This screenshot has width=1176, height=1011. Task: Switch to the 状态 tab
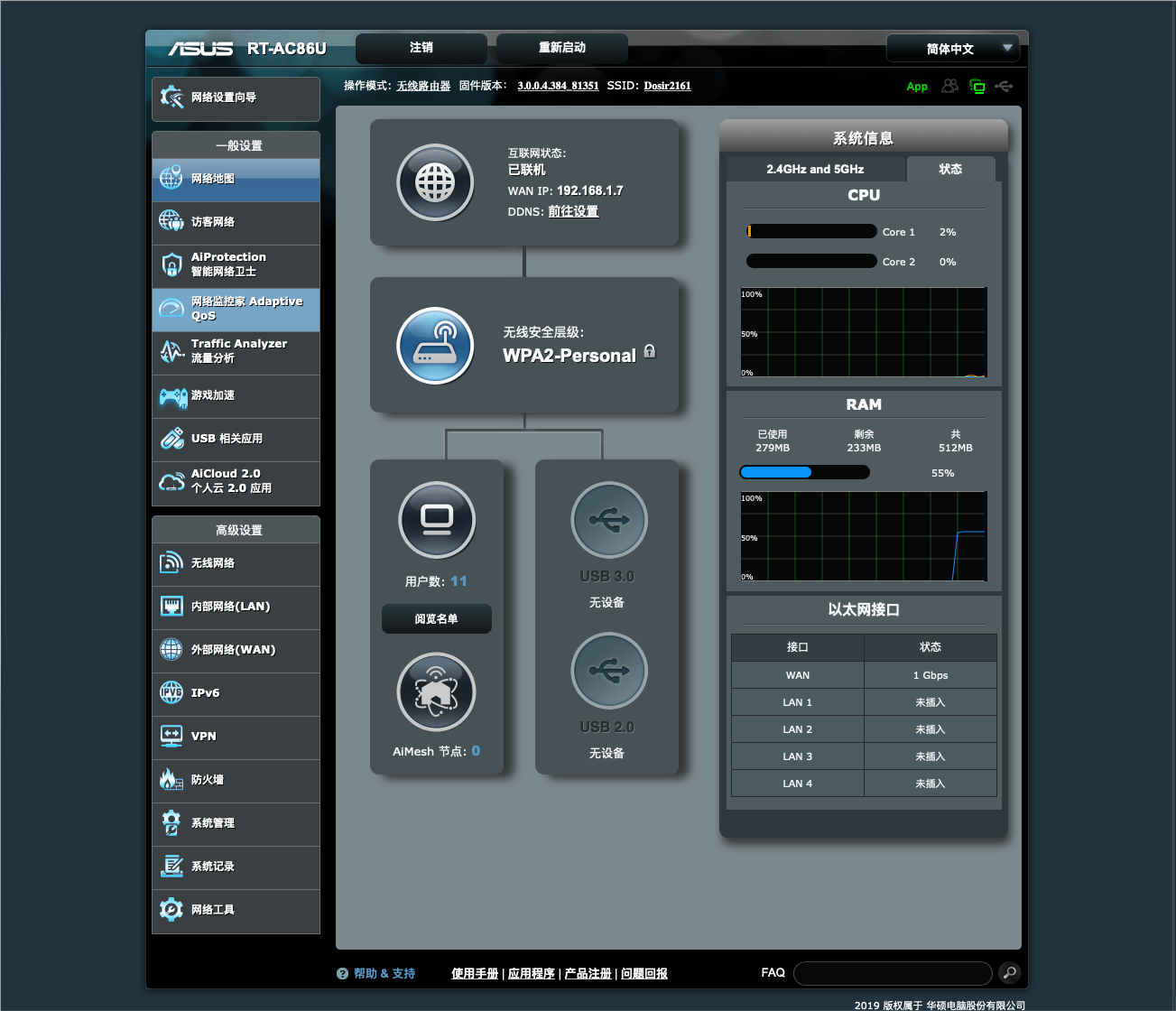pyautogui.click(x=950, y=169)
